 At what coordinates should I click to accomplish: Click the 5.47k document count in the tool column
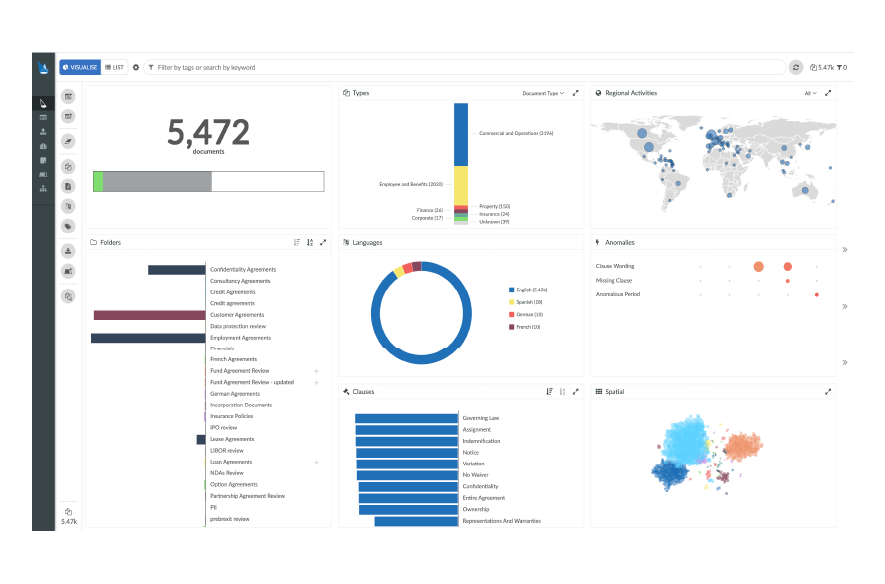pyautogui.click(x=69, y=517)
